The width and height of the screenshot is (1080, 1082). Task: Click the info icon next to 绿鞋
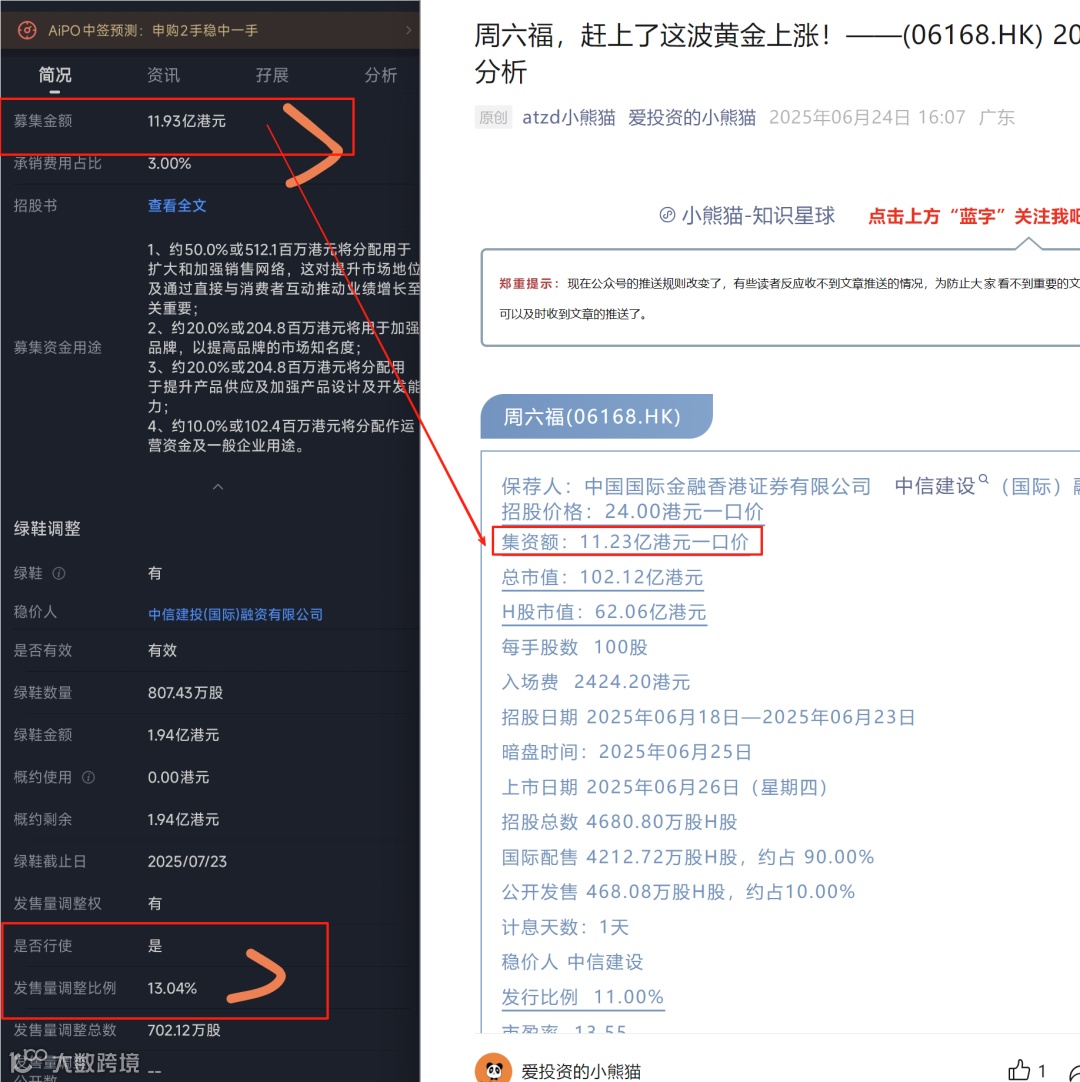[59, 573]
